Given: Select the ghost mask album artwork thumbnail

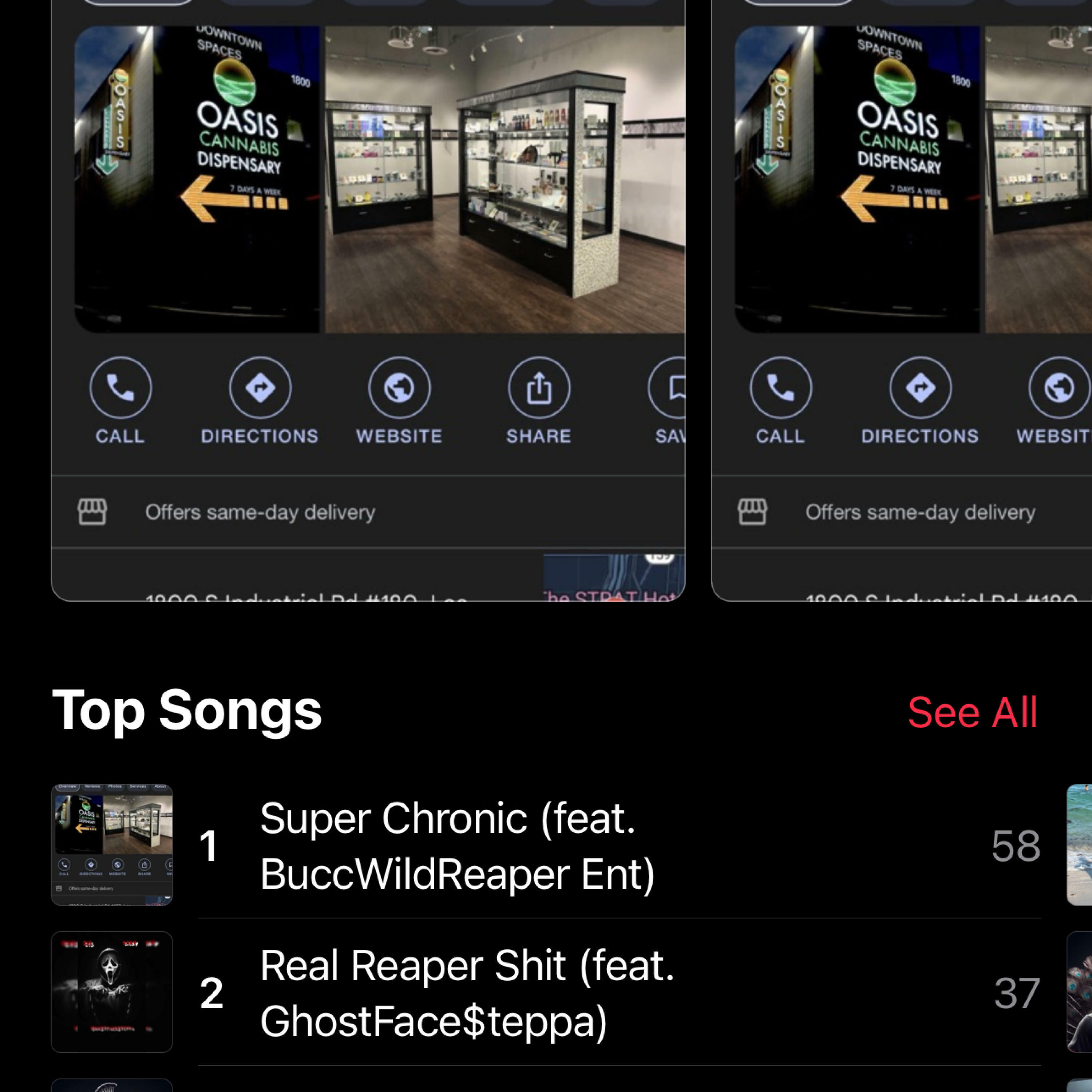Looking at the screenshot, I should [x=112, y=992].
